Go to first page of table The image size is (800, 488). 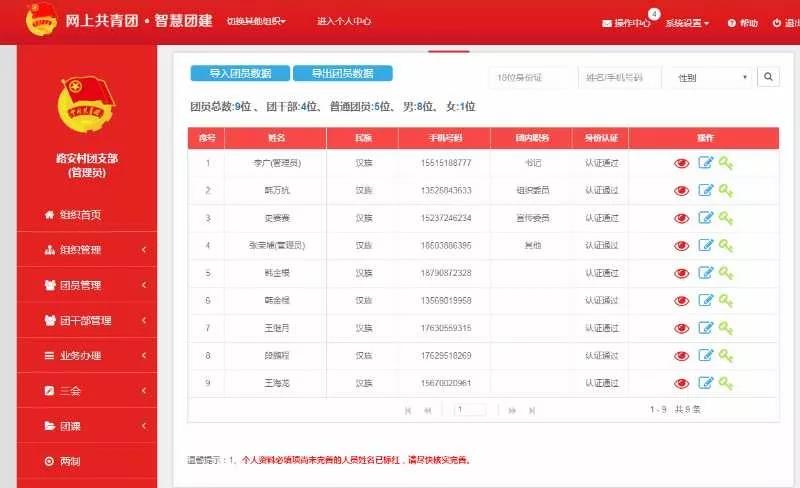click(x=408, y=410)
